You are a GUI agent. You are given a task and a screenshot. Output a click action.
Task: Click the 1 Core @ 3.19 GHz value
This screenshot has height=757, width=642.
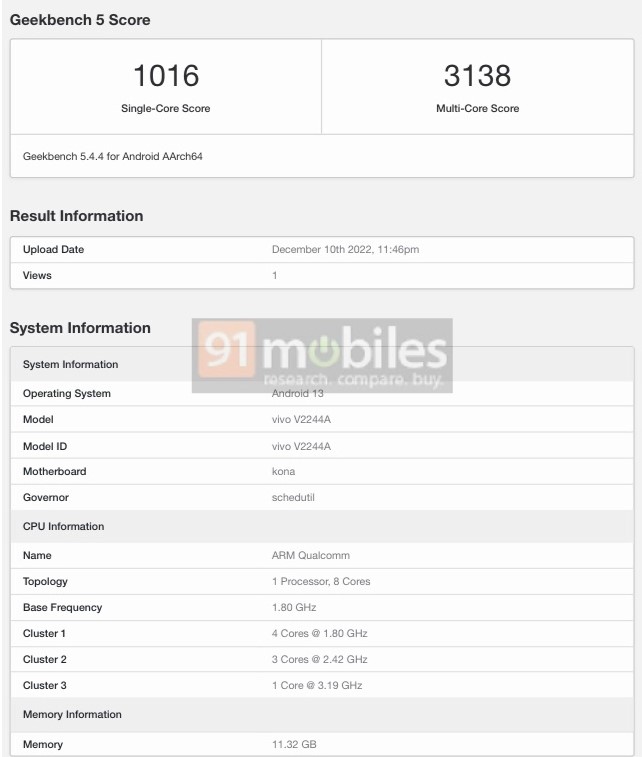(x=317, y=686)
